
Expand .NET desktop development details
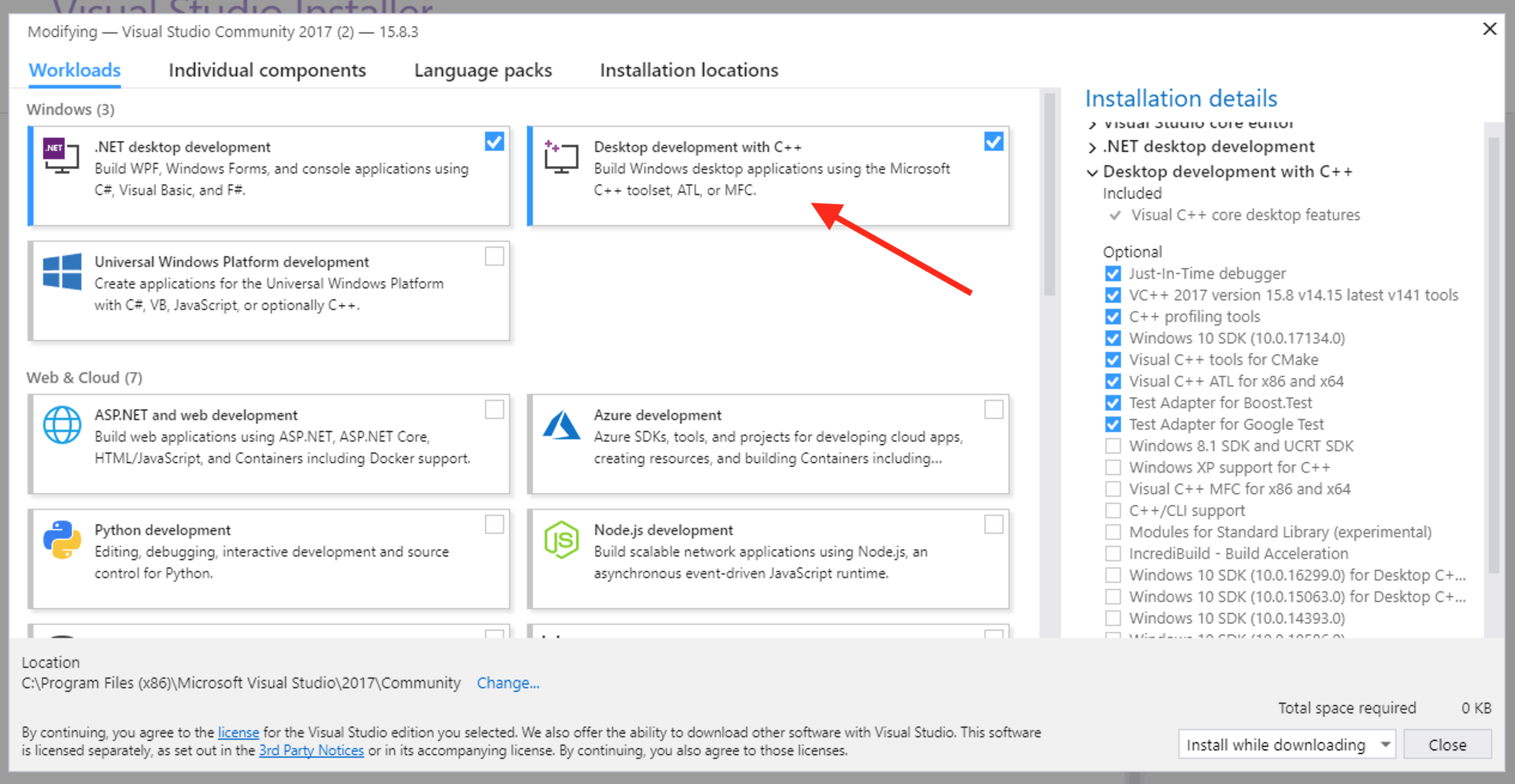click(x=1092, y=147)
